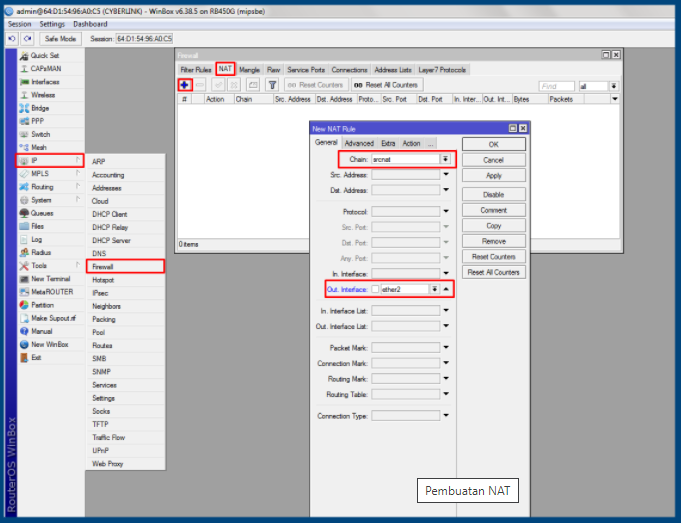
Task: Toggle the Out. Interface invert checkbox
Action: coord(375,289)
